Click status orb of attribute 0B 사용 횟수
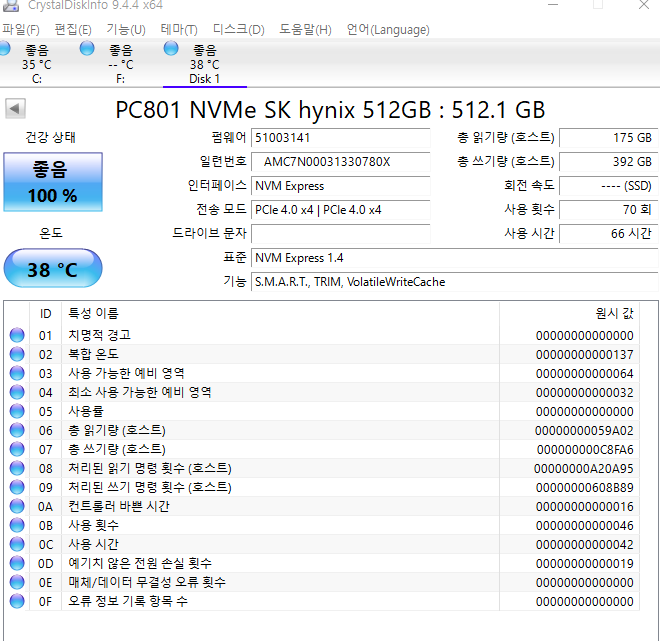 click(17, 525)
